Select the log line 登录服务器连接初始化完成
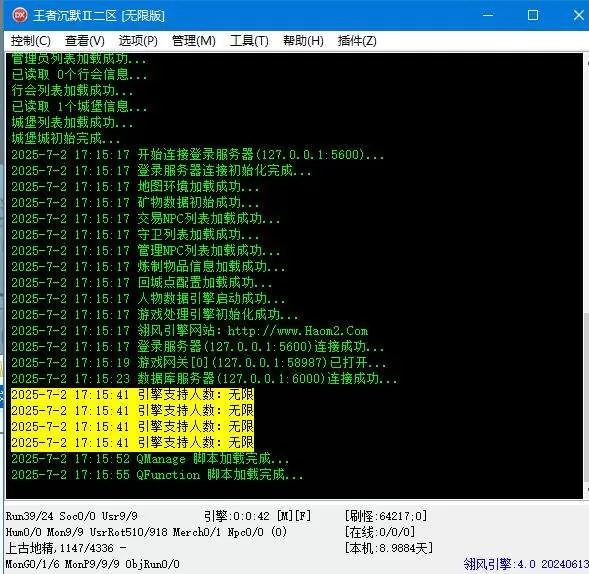Screen dimensions: 589x574 coord(161,171)
